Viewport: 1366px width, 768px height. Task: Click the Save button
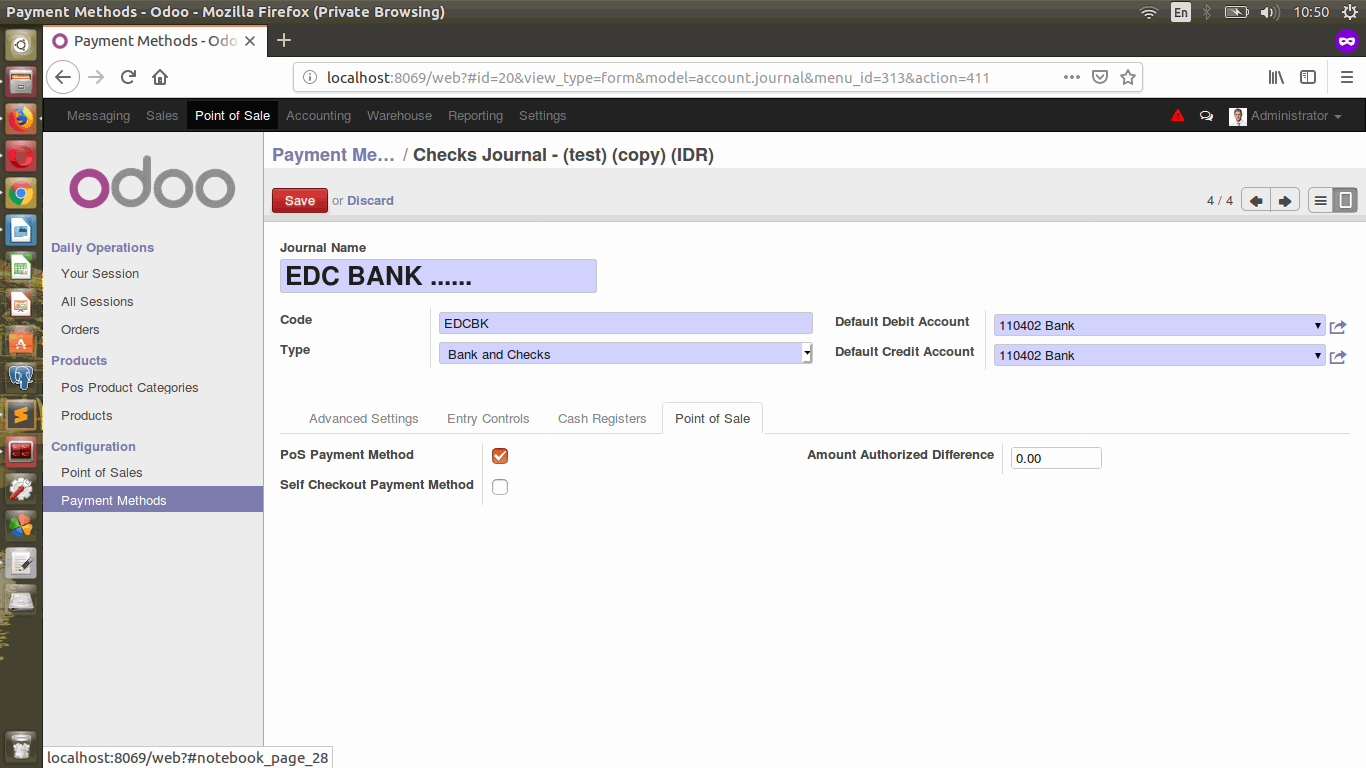coord(299,201)
